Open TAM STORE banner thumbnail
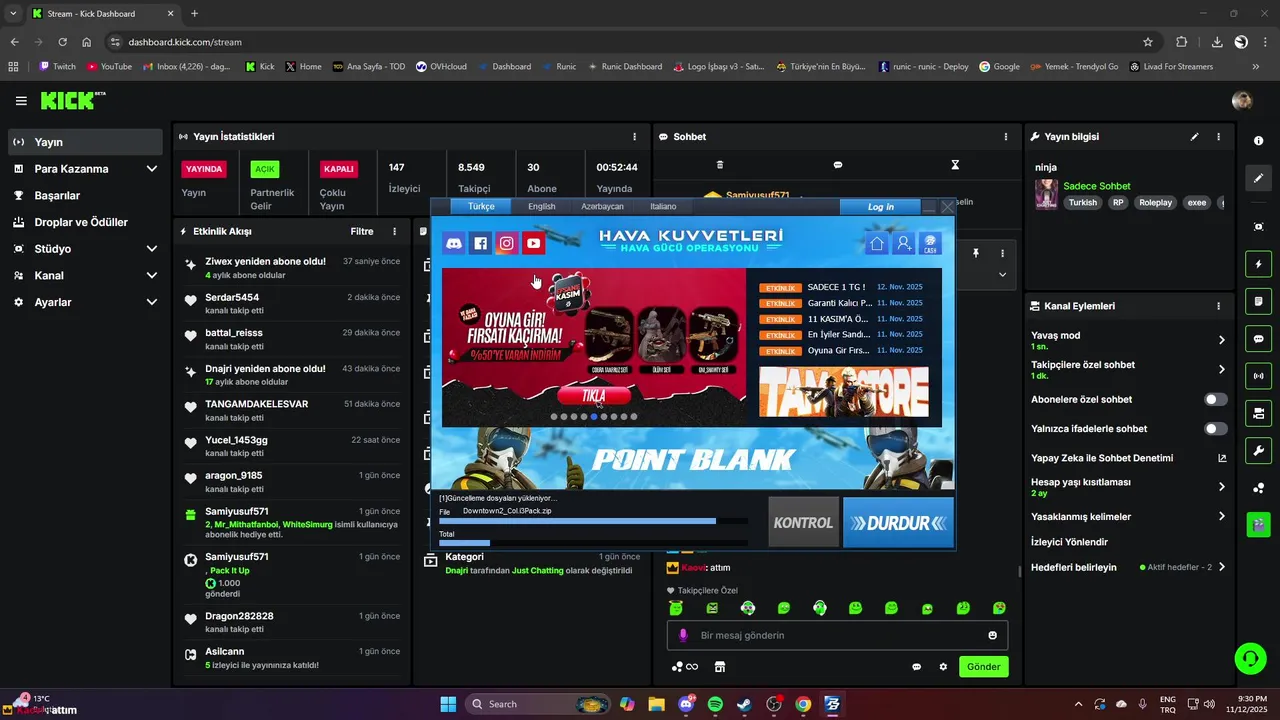 click(x=844, y=391)
